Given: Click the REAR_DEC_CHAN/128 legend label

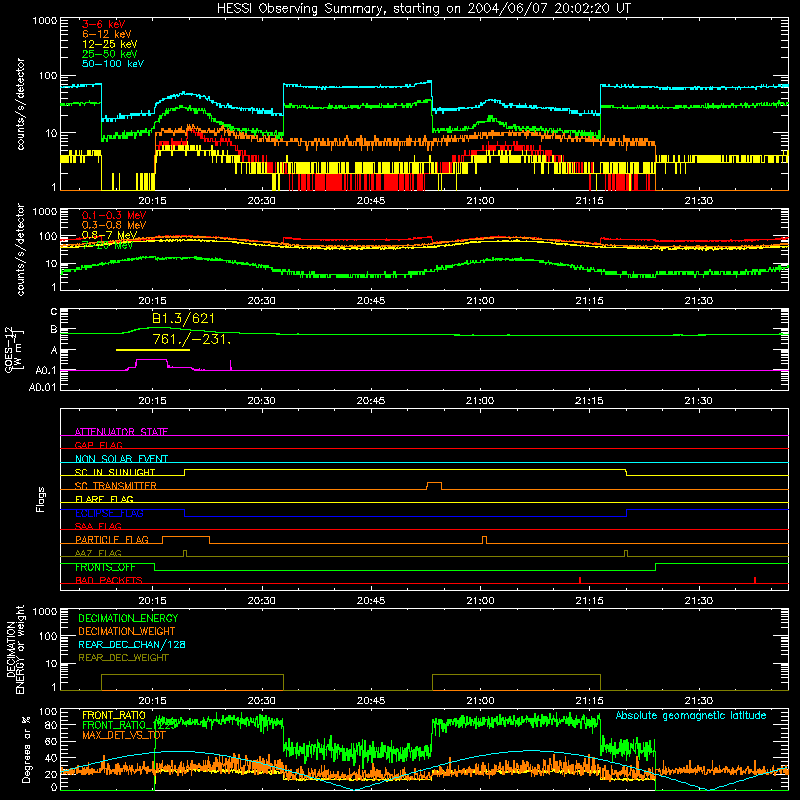Looking at the screenshot, I should coord(132,645).
